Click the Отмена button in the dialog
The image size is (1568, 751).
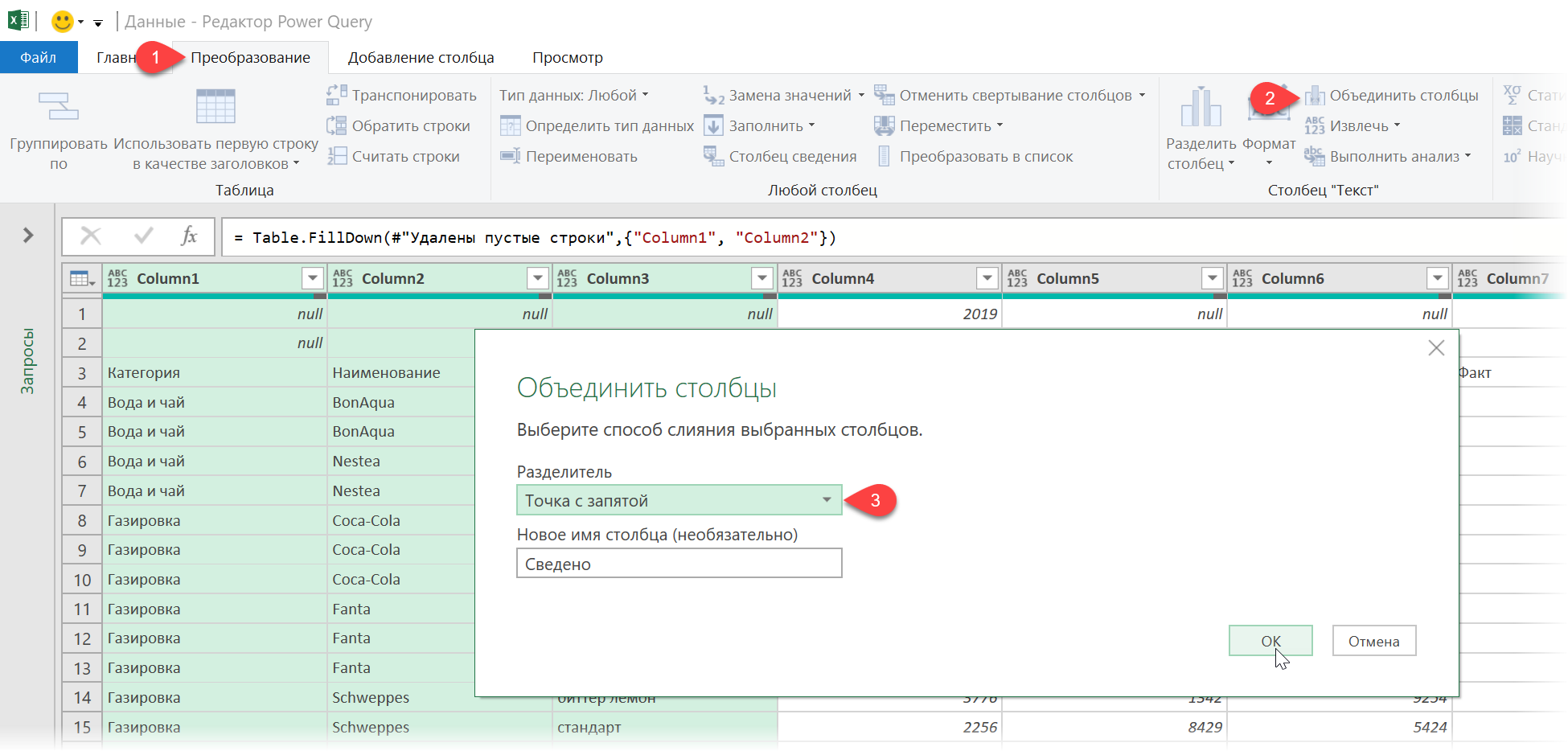(x=1373, y=641)
